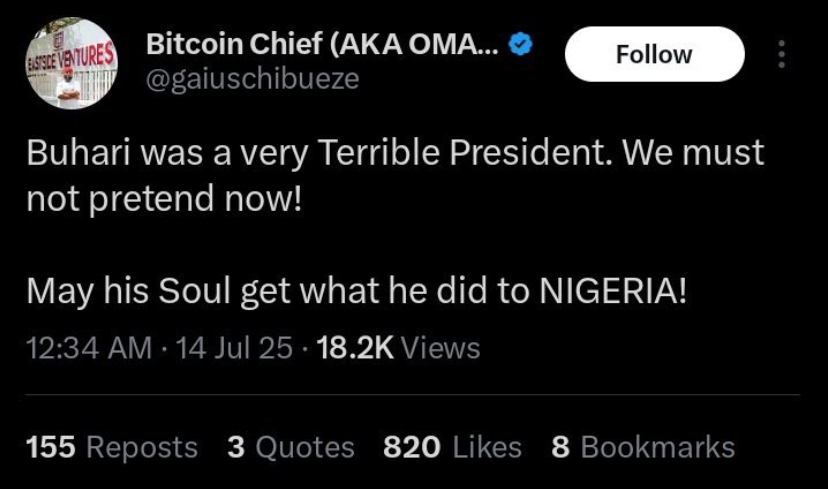This screenshot has width=828, height=489.
Task: Click the tweet sentence starting with Buhari
Action: pos(394,153)
